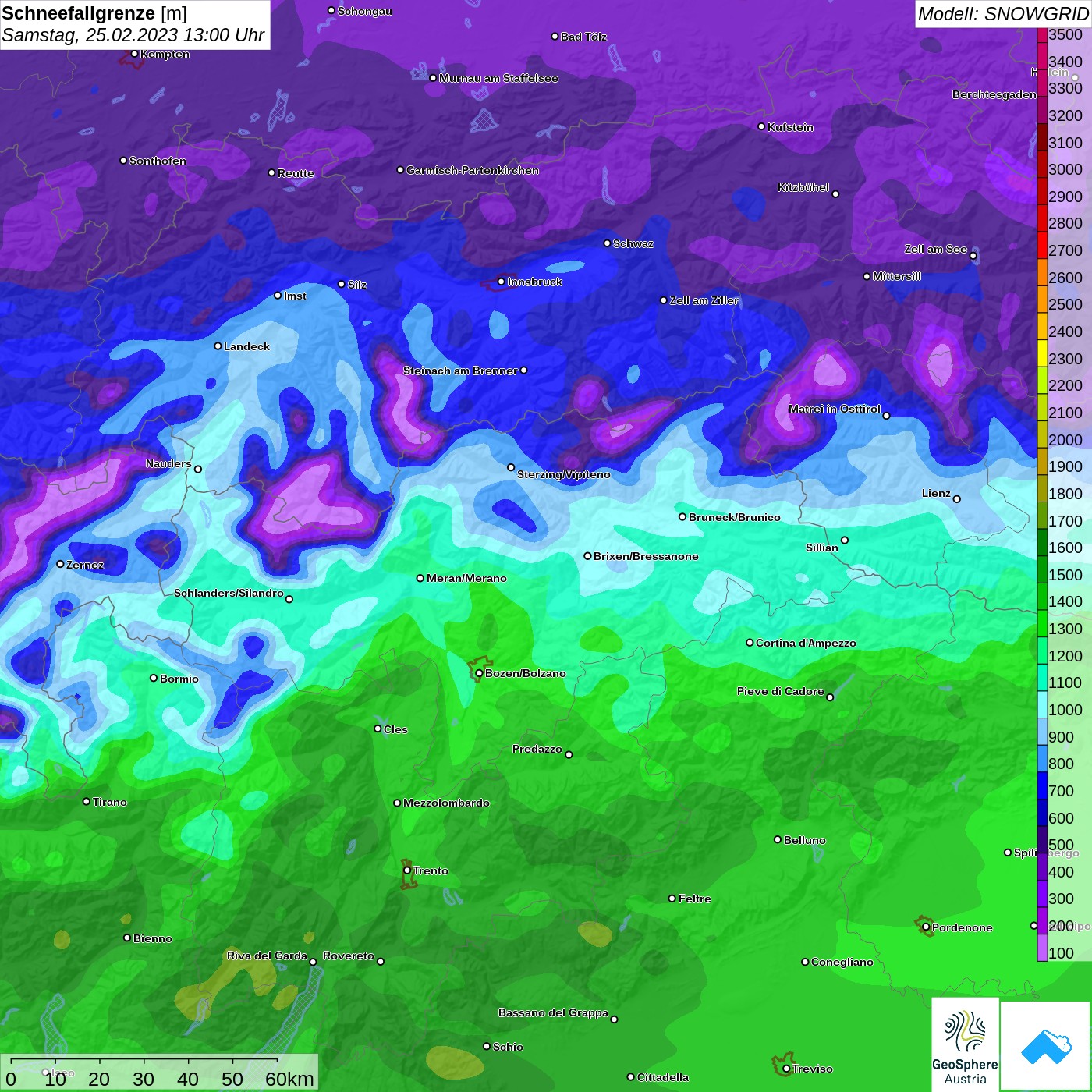1092x1092 pixels.
Task: Click the Riva del Garda label
Action: [x=267, y=955]
